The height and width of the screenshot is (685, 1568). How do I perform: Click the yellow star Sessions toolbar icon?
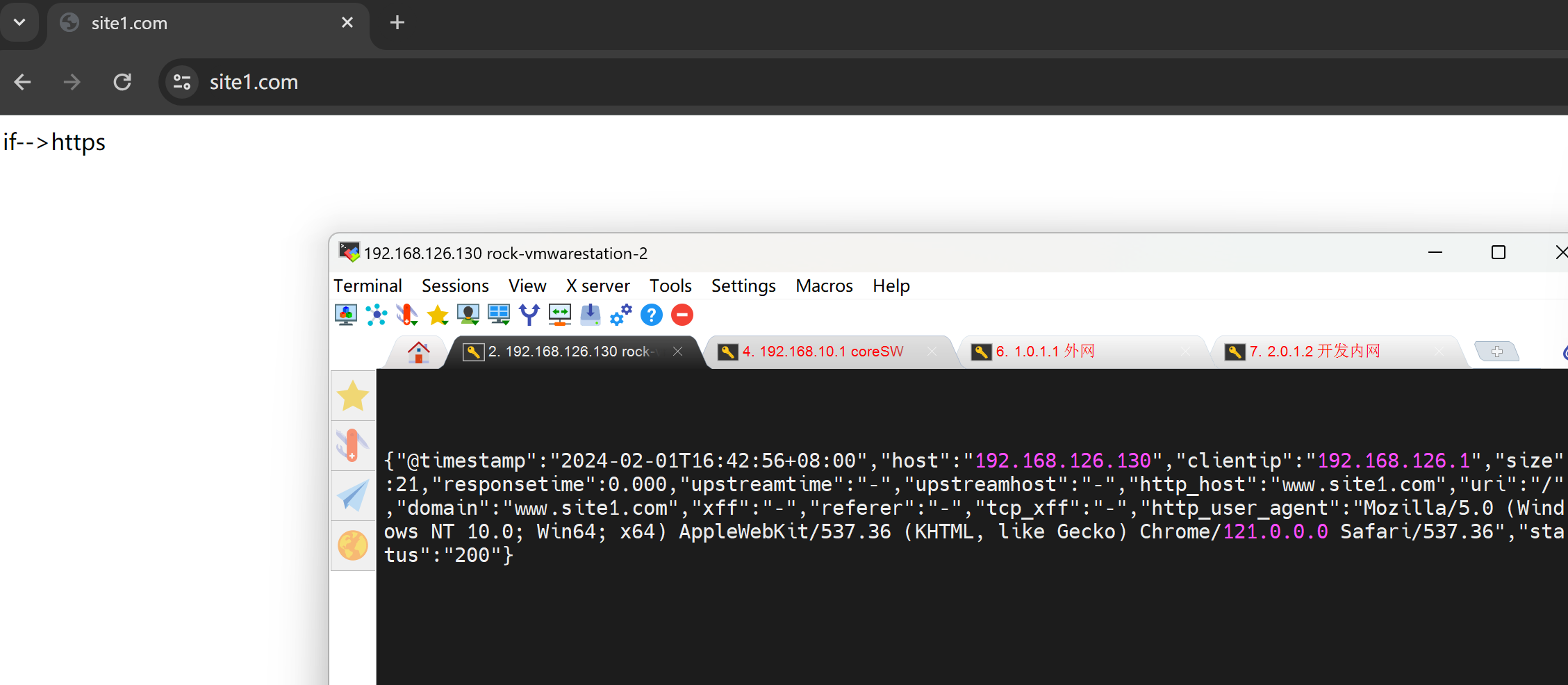[438, 315]
